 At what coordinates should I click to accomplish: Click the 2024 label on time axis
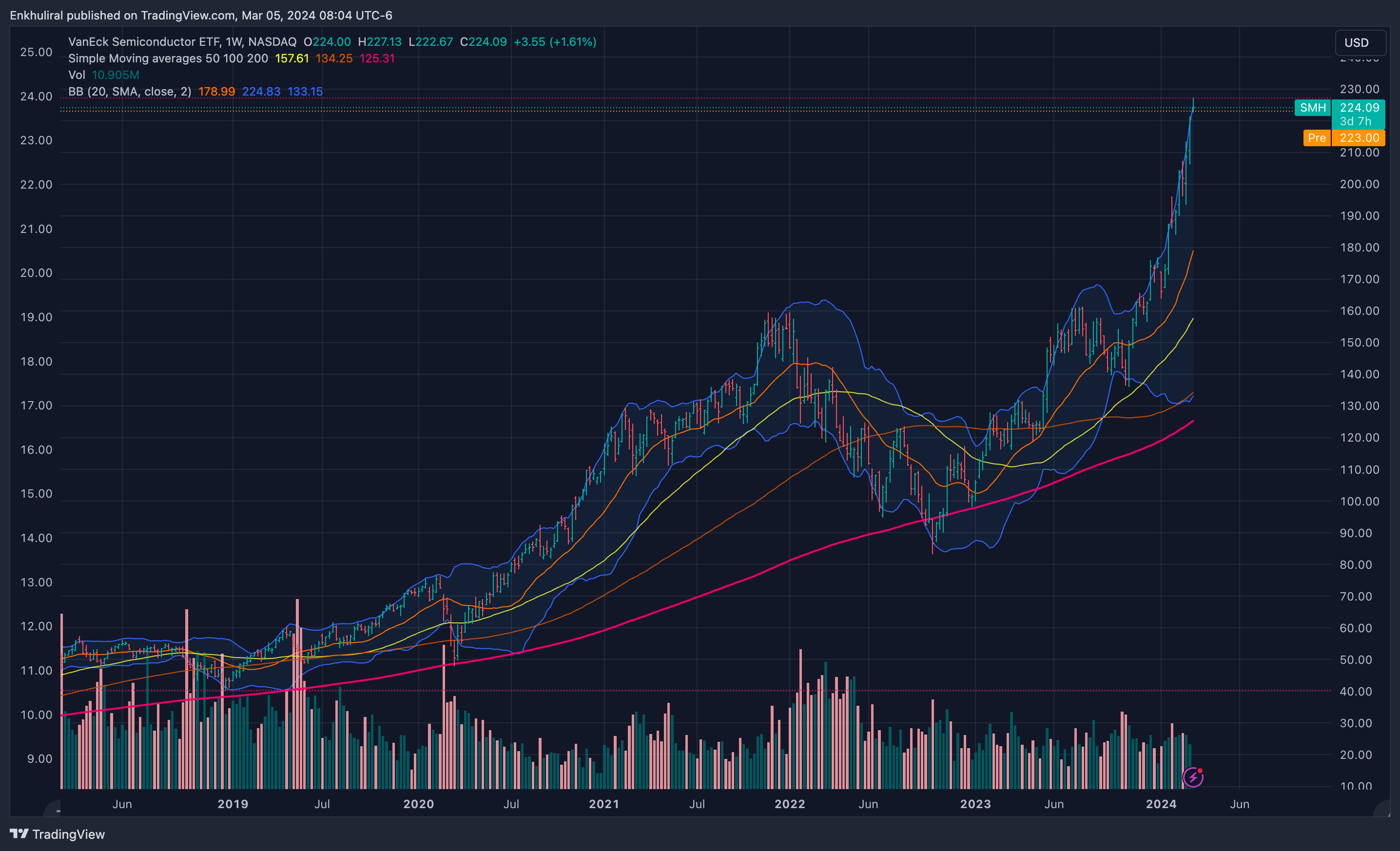pos(1160,804)
